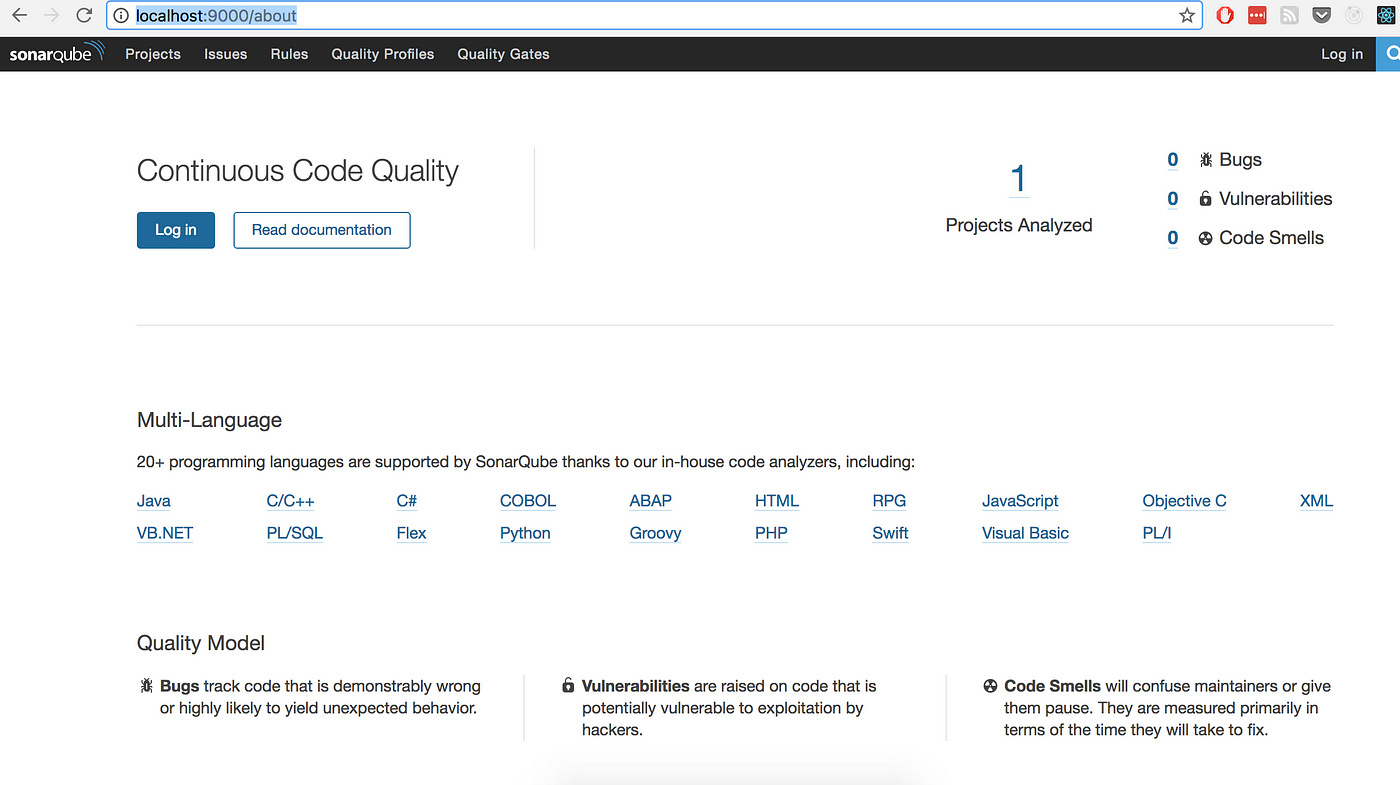Viewport: 1400px width, 785px height.
Task: Open the blue search icon in navbar
Action: click(x=1389, y=54)
